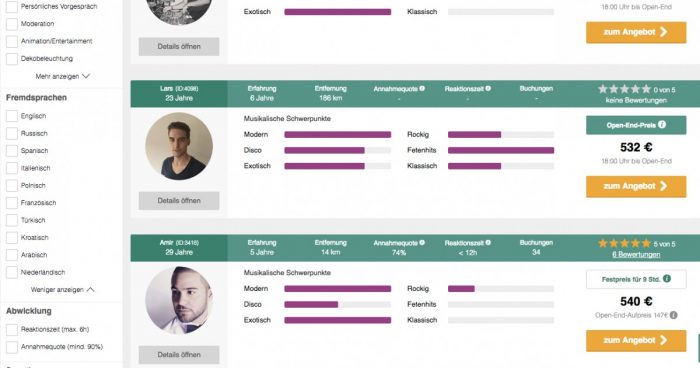Click info icon next to Festpreis für 9 Std.
This screenshot has width=700, height=368.
click(x=667, y=279)
